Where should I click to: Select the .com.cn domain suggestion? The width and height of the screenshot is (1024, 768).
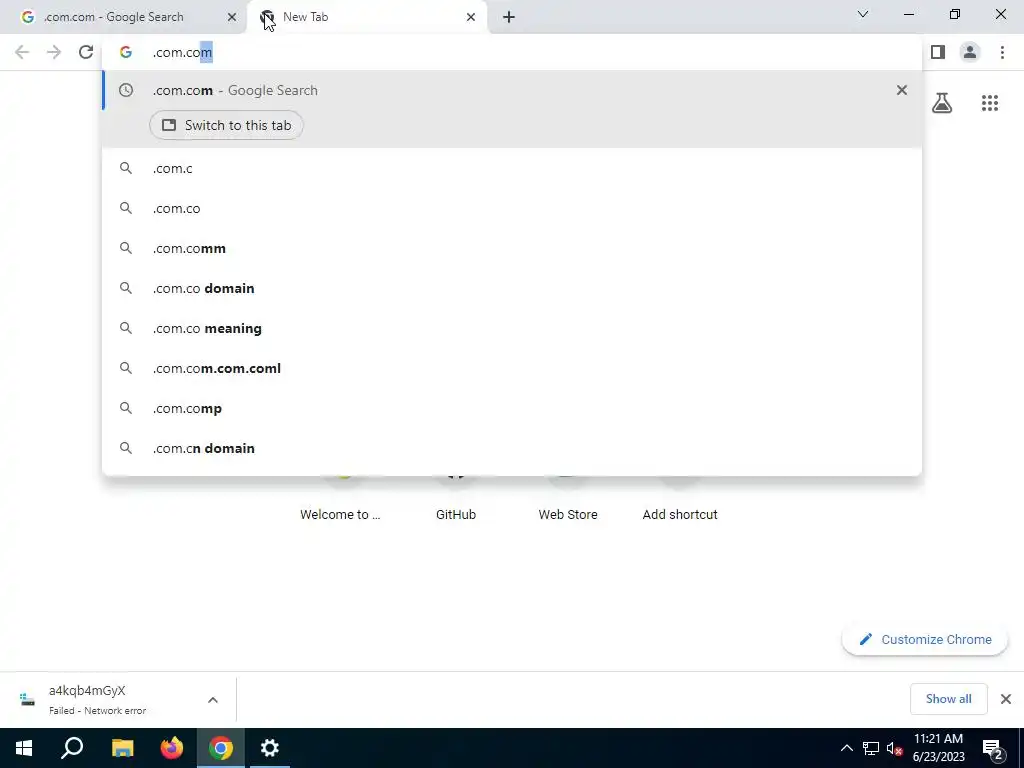click(x=512, y=448)
